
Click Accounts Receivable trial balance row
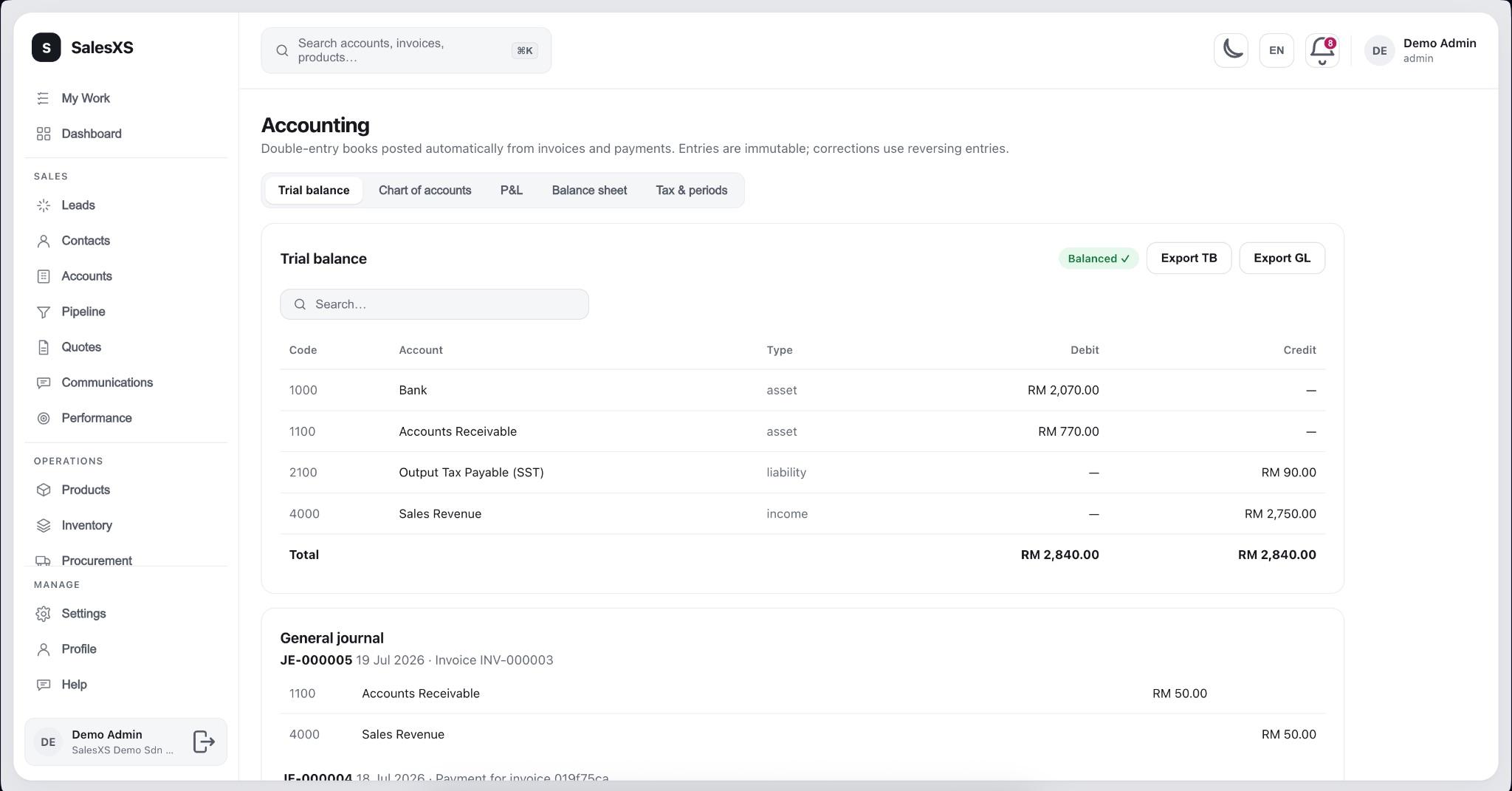[x=803, y=431]
